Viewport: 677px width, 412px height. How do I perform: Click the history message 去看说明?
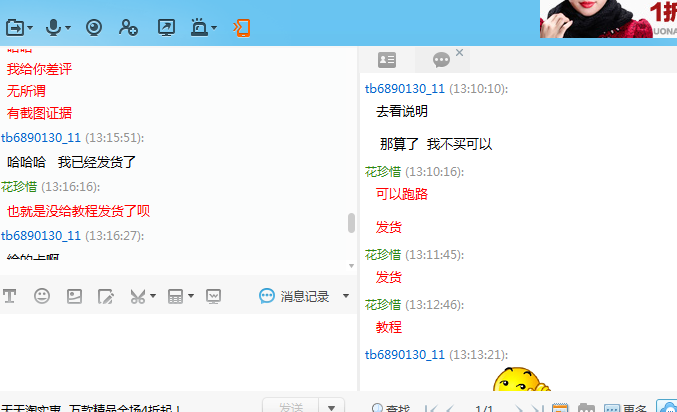(402, 111)
